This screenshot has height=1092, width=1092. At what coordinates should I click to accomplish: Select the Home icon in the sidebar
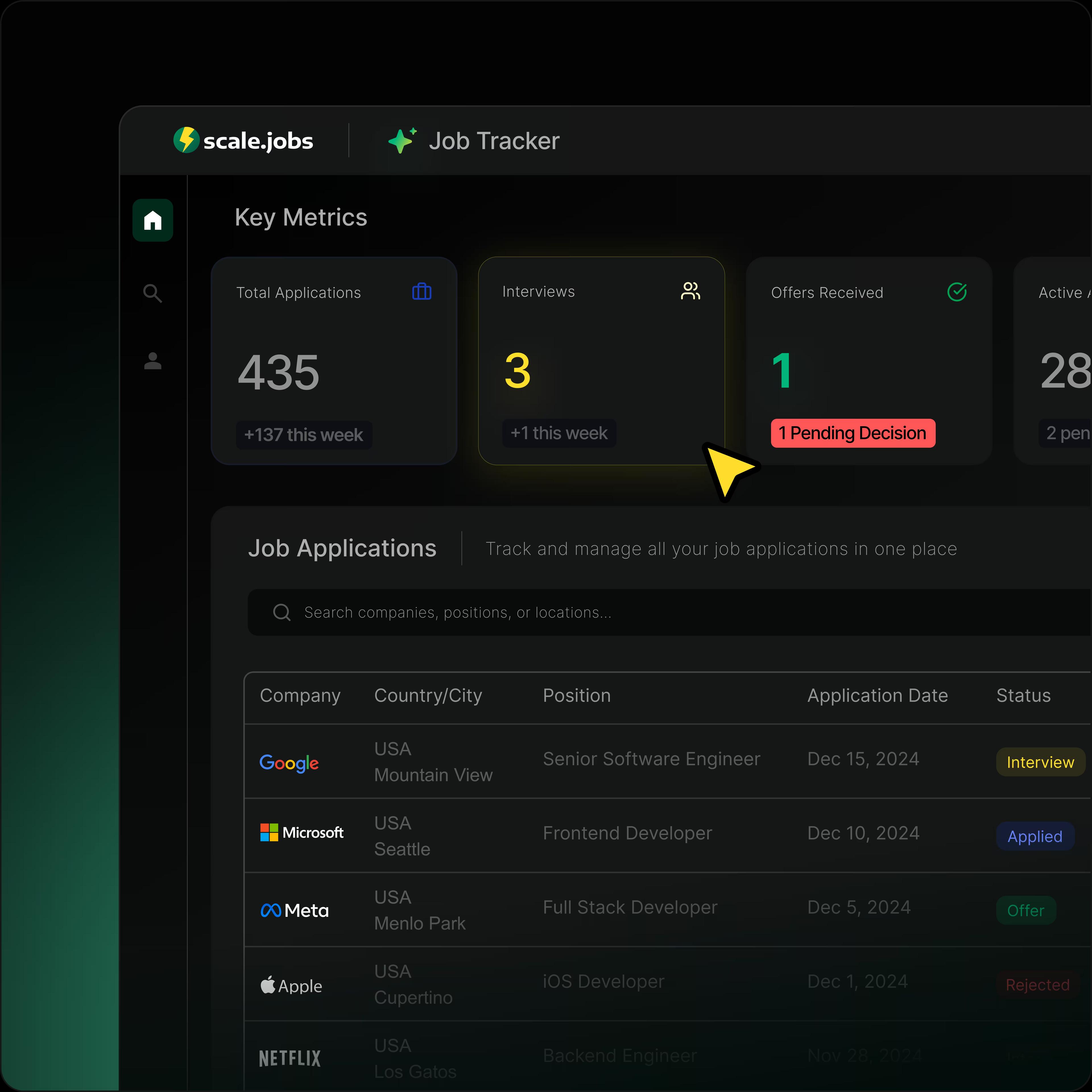[x=153, y=220]
